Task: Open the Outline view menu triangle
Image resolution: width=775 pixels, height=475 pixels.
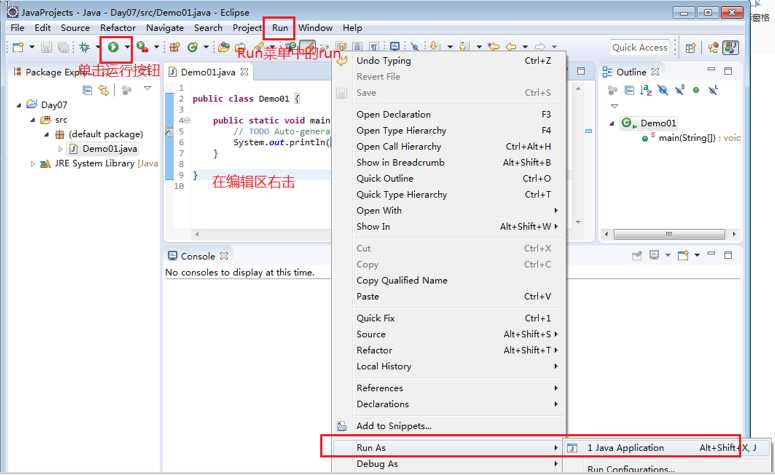Action: (614, 106)
